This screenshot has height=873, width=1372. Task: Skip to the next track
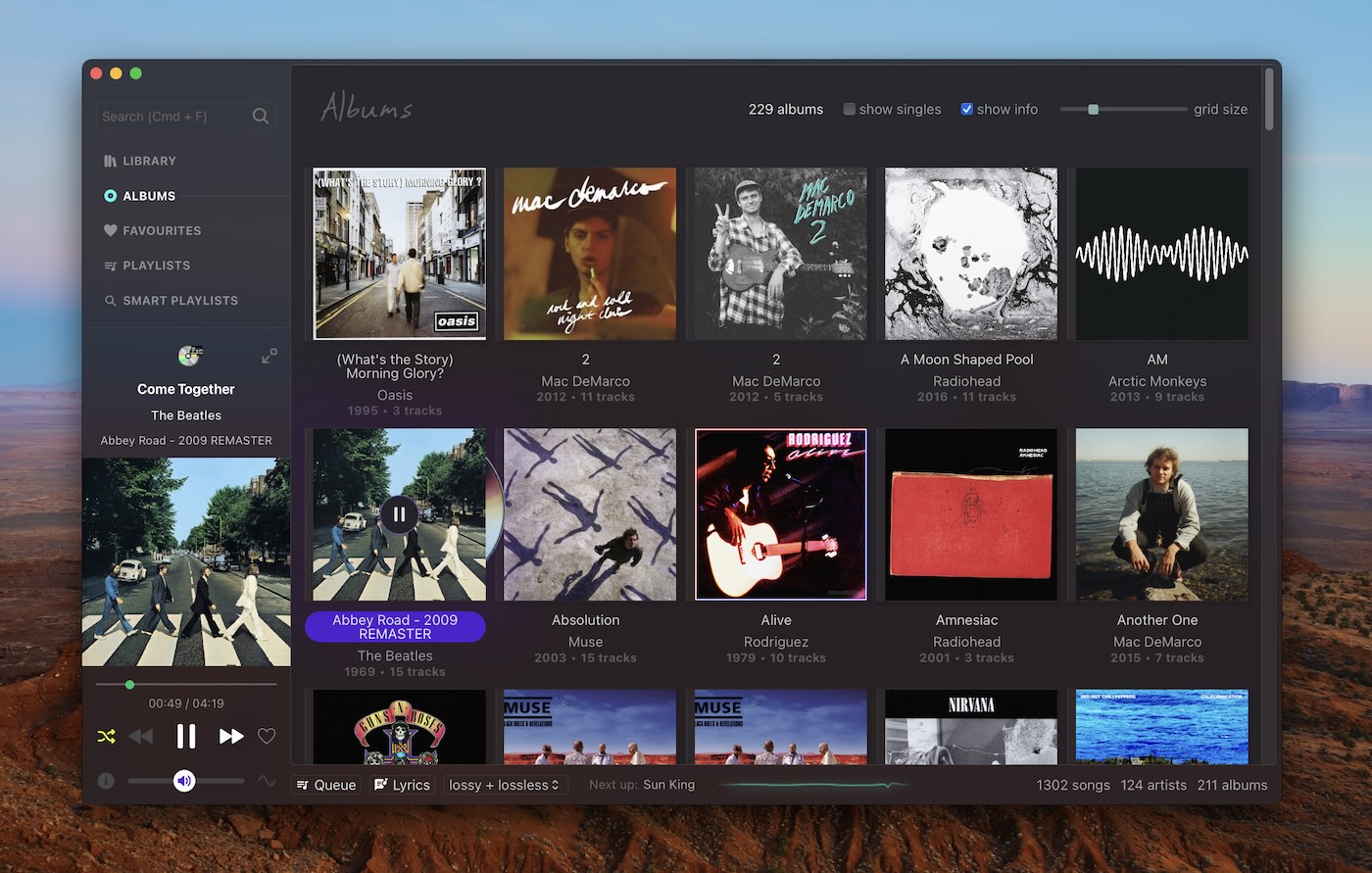click(231, 736)
